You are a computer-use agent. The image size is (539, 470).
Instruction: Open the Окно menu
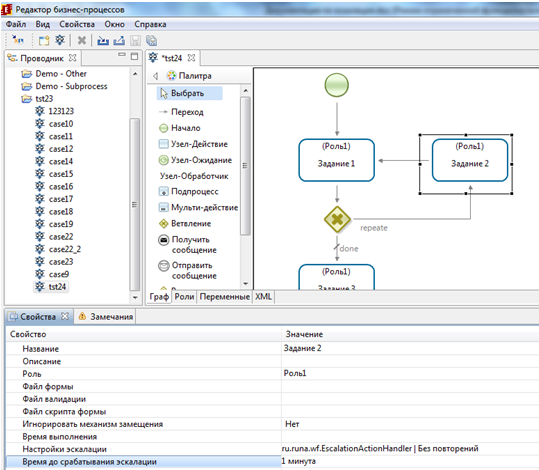114,24
